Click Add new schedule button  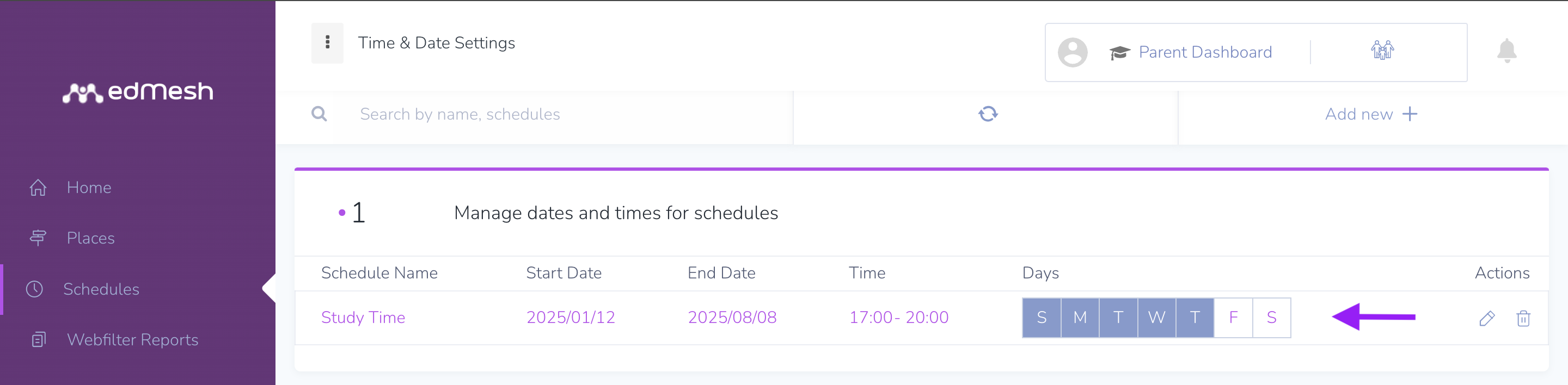pos(1371,114)
